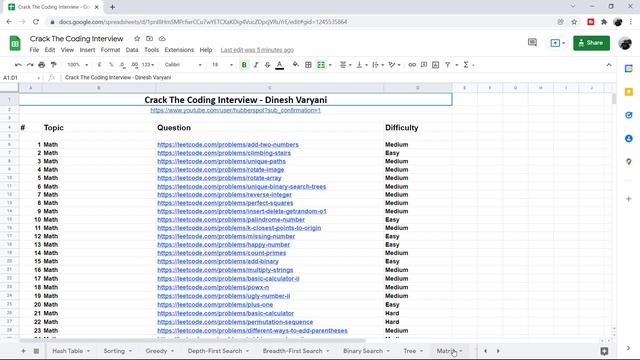Open last edit version history link

[257, 50]
